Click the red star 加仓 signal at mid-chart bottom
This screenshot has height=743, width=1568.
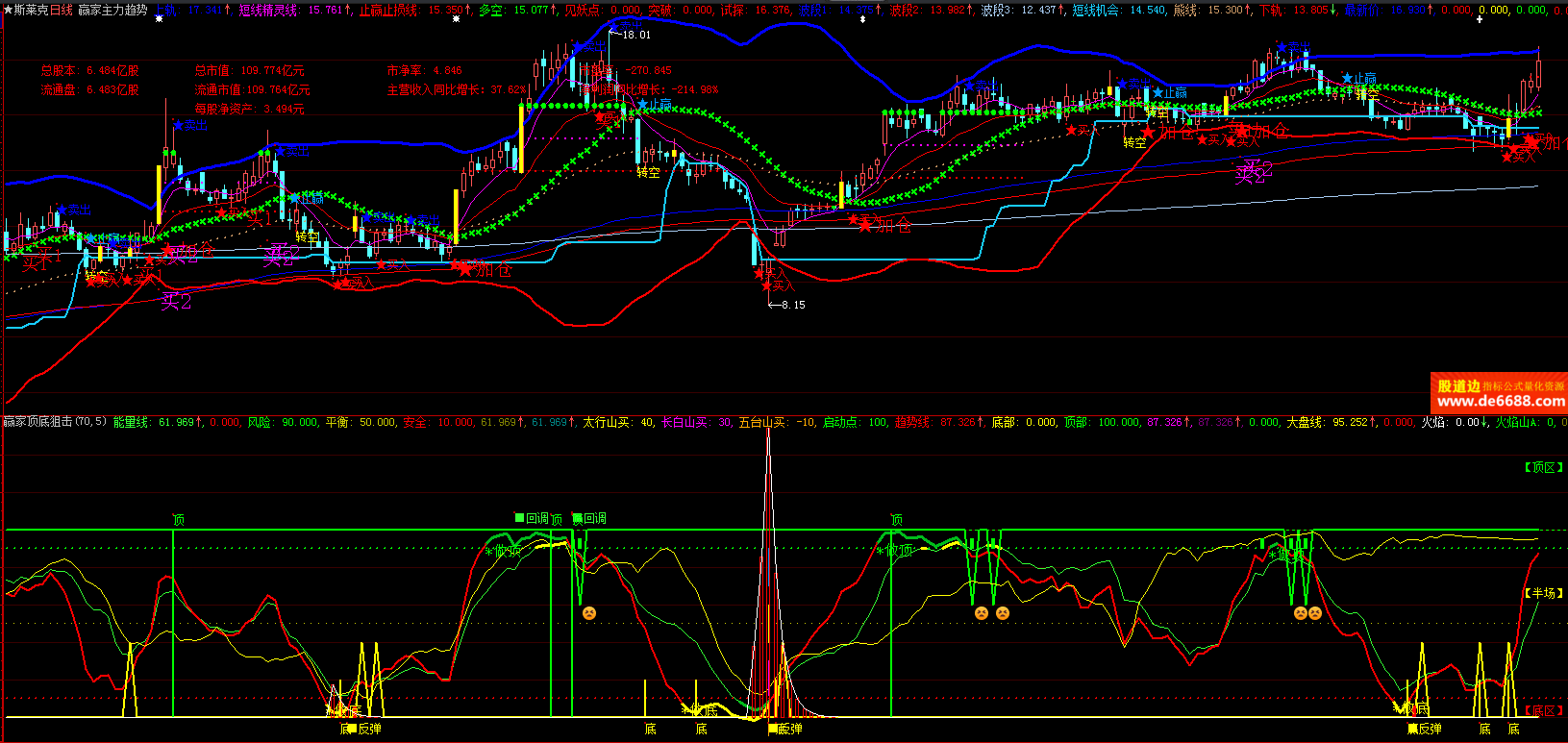[884, 226]
